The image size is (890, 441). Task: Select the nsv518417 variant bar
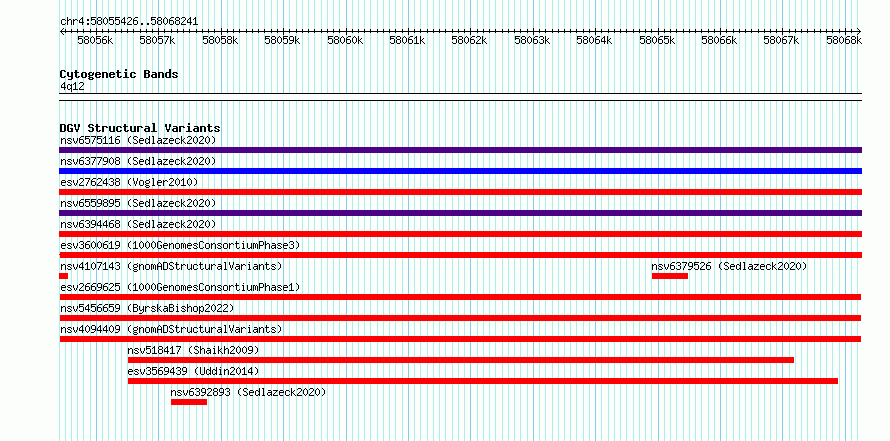coord(461,360)
